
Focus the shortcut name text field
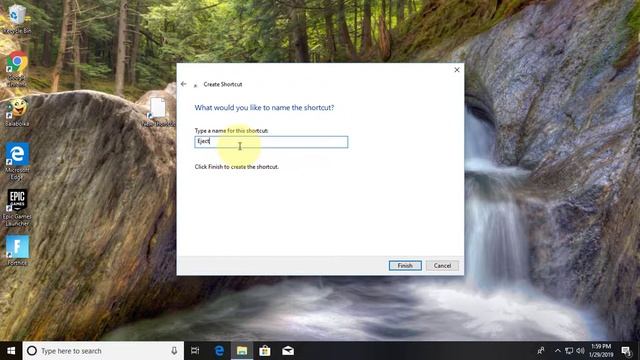pyautogui.click(x=271, y=142)
